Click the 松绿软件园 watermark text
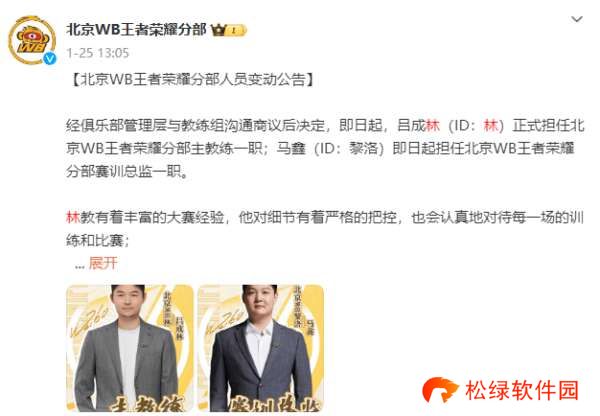The width and height of the screenshot is (600, 416). [522, 390]
